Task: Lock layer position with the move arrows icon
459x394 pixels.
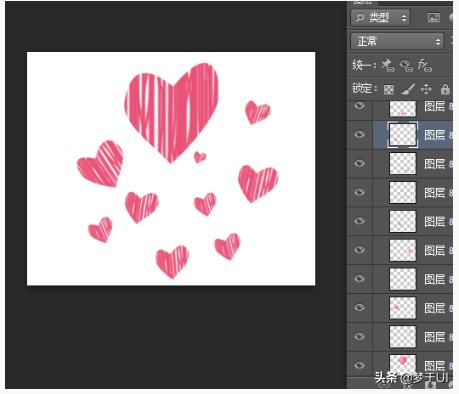Action: click(x=426, y=89)
